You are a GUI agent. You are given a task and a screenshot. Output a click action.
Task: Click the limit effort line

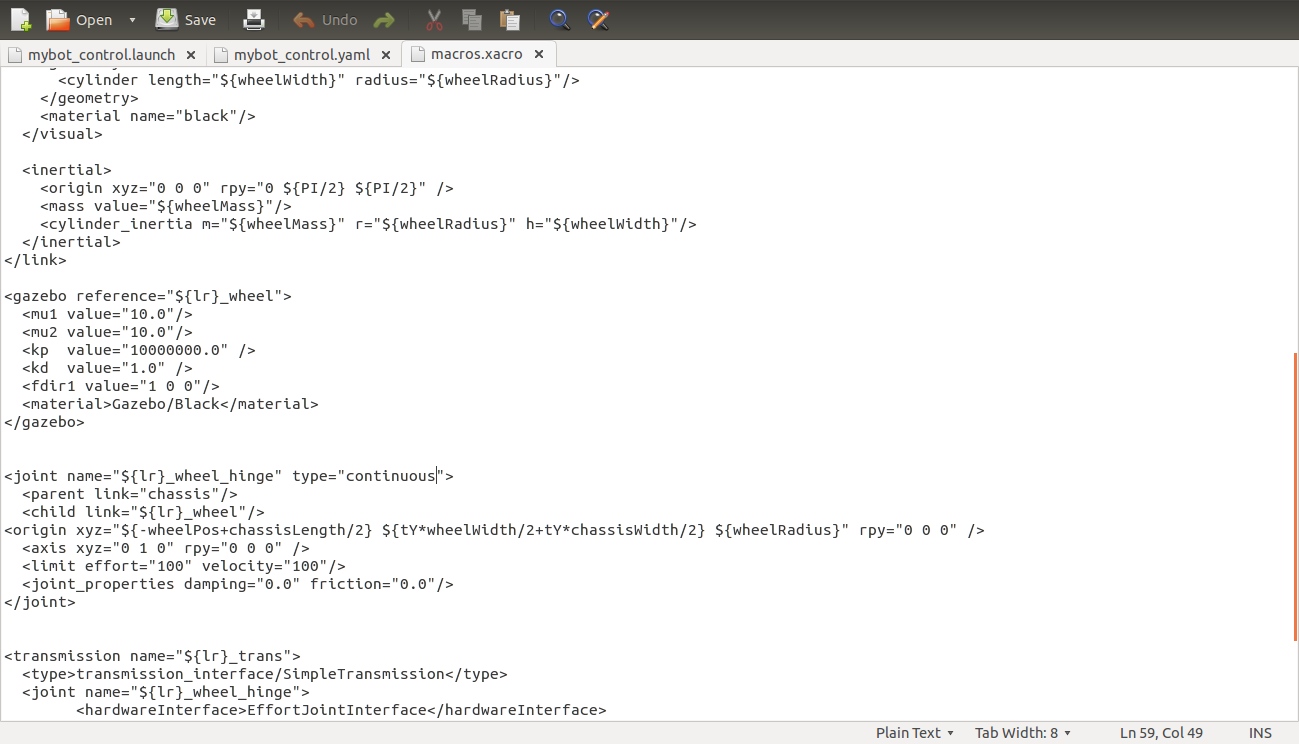[184, 566]
